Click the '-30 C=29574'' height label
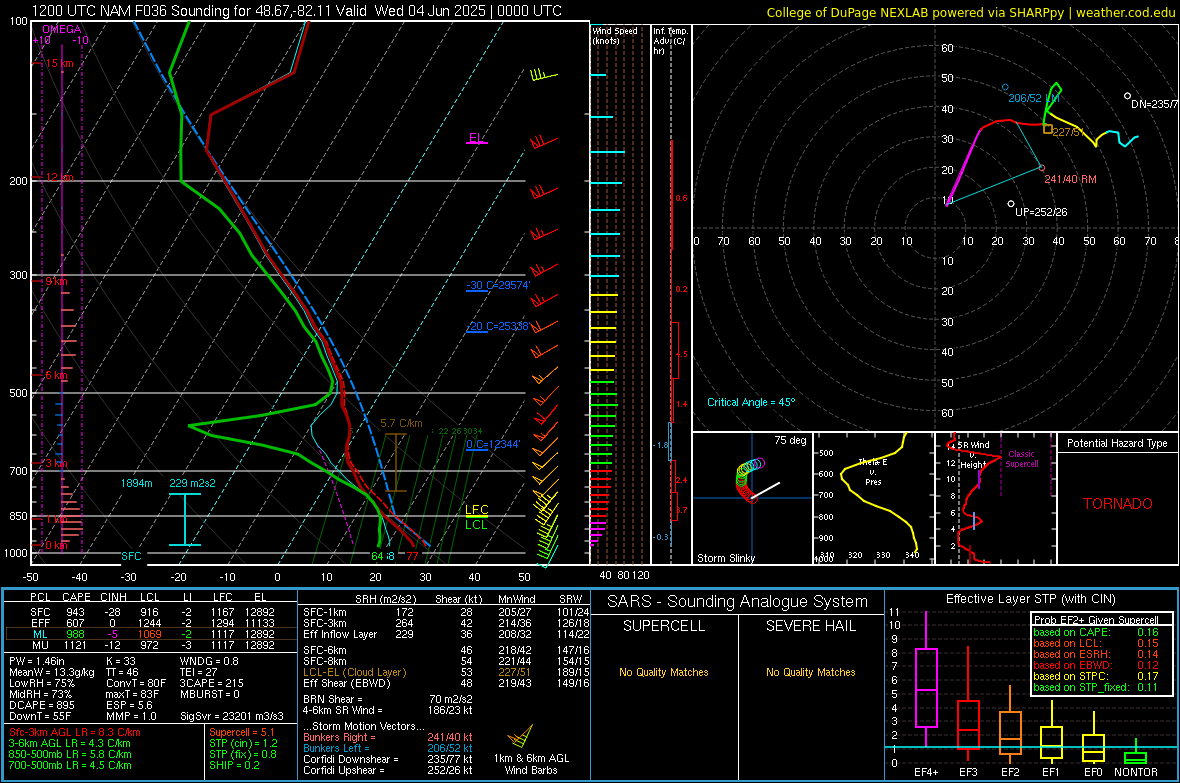1180x783 pixels. coord(498,285)
